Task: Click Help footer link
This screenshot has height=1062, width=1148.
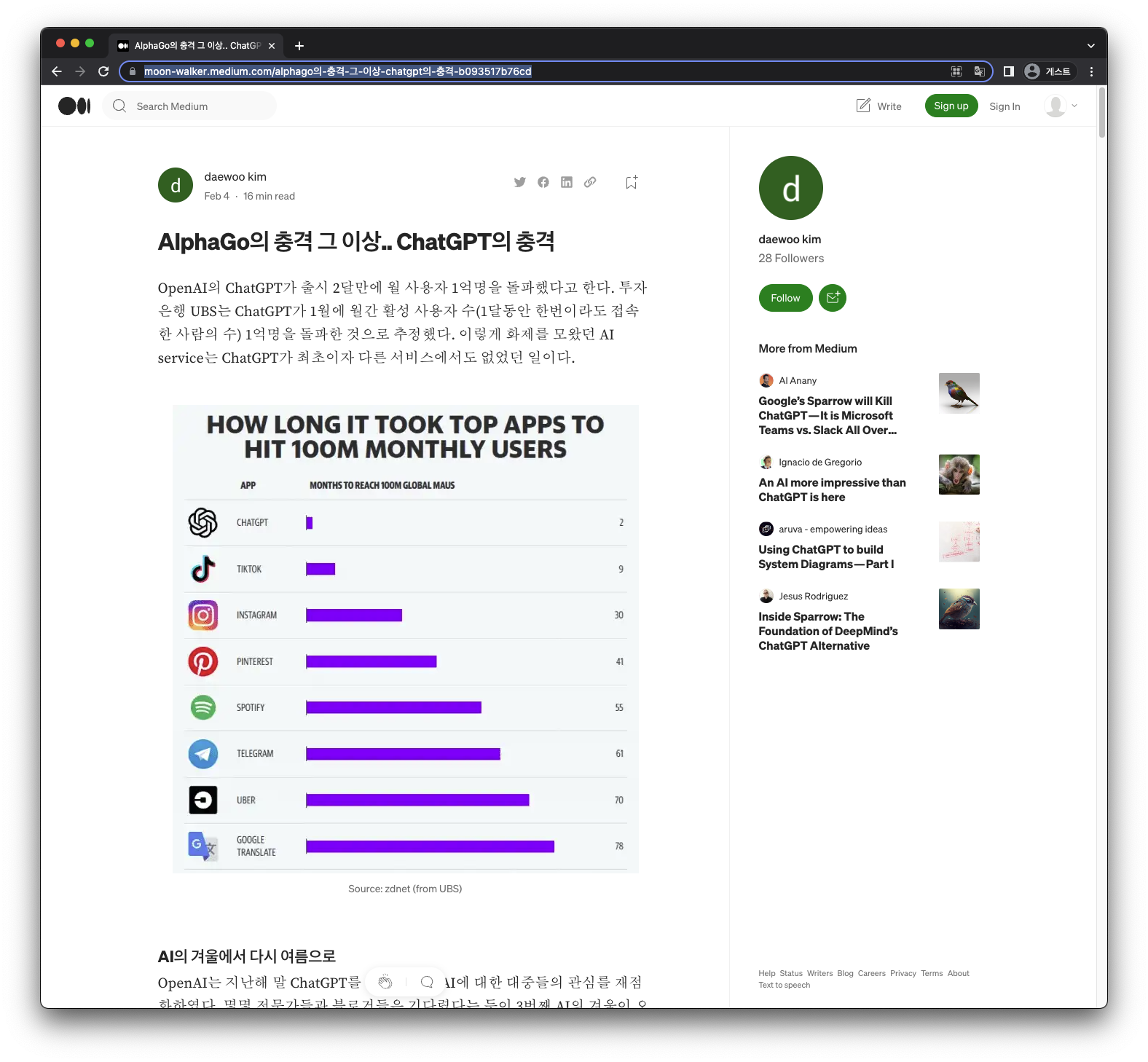Action: [x=767, y=973]
